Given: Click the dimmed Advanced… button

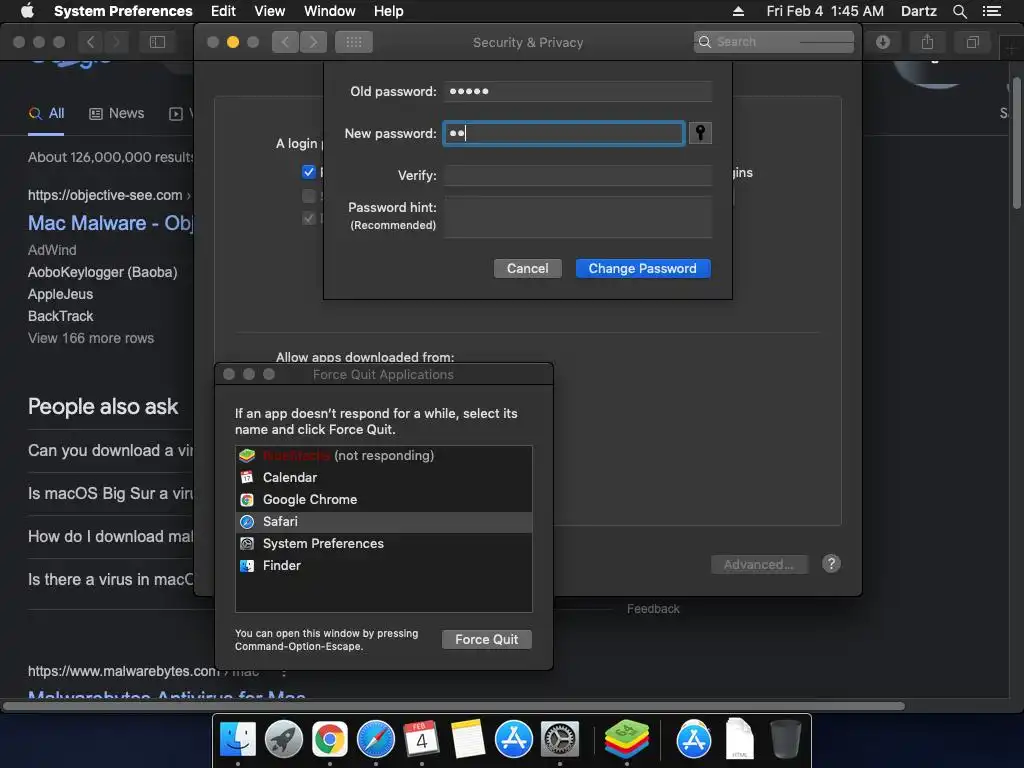Looking at the screenshot, I should coord(759,564).
